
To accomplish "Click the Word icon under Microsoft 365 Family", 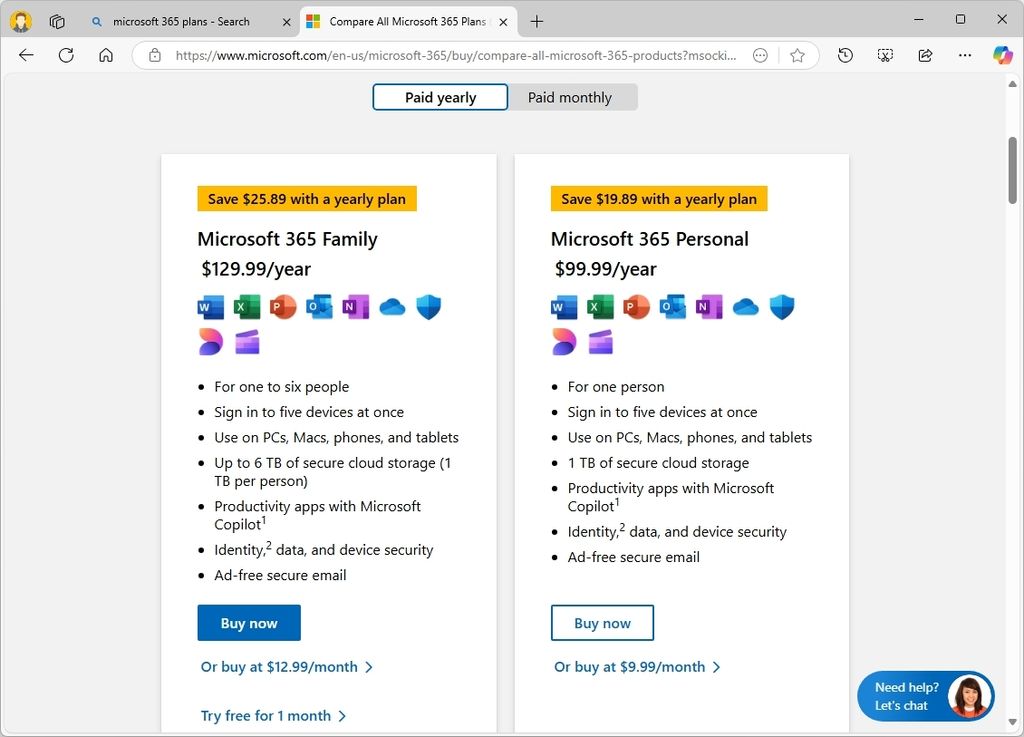I will 210,307.
